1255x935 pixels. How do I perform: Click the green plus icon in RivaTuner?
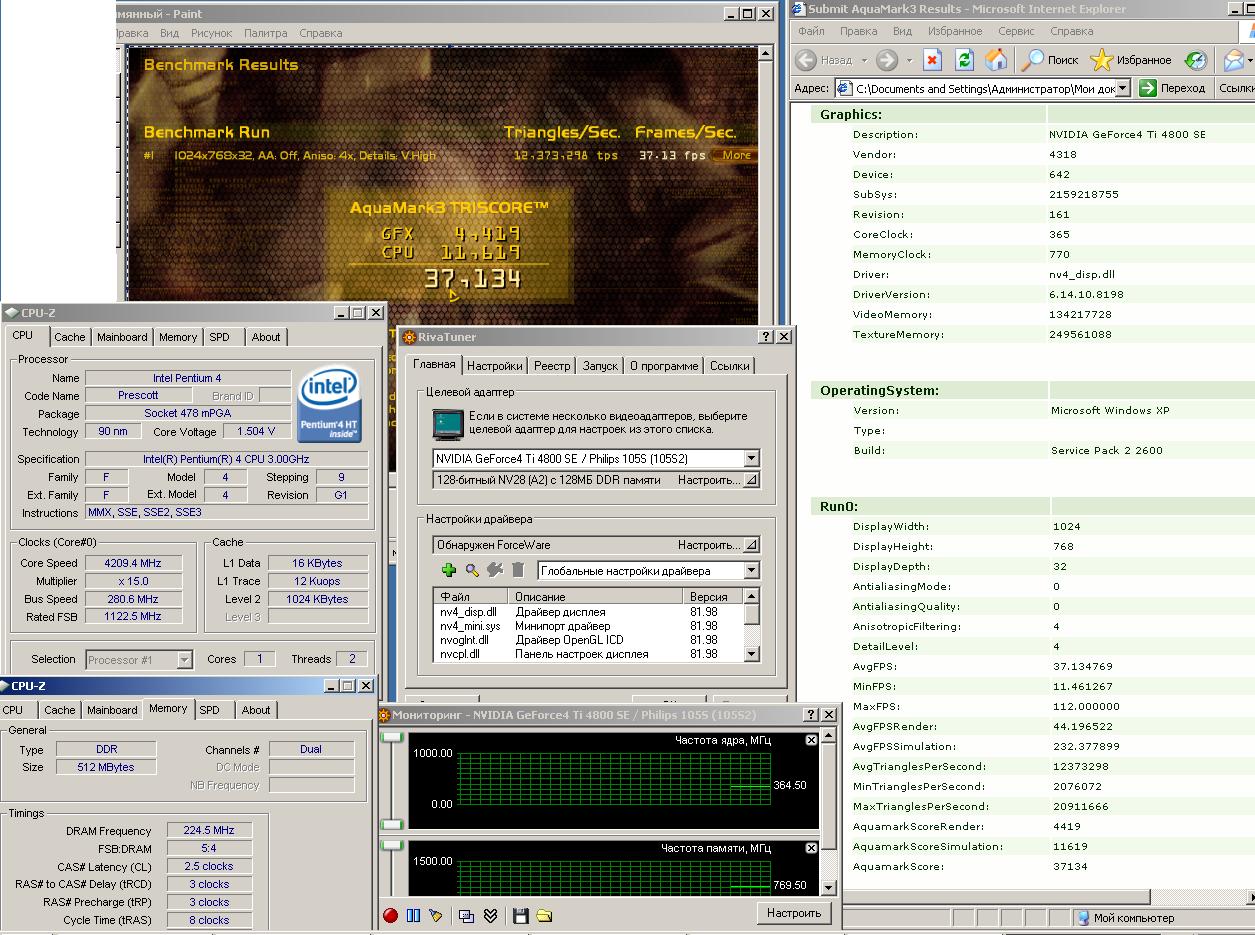click(x=448, y=570)
